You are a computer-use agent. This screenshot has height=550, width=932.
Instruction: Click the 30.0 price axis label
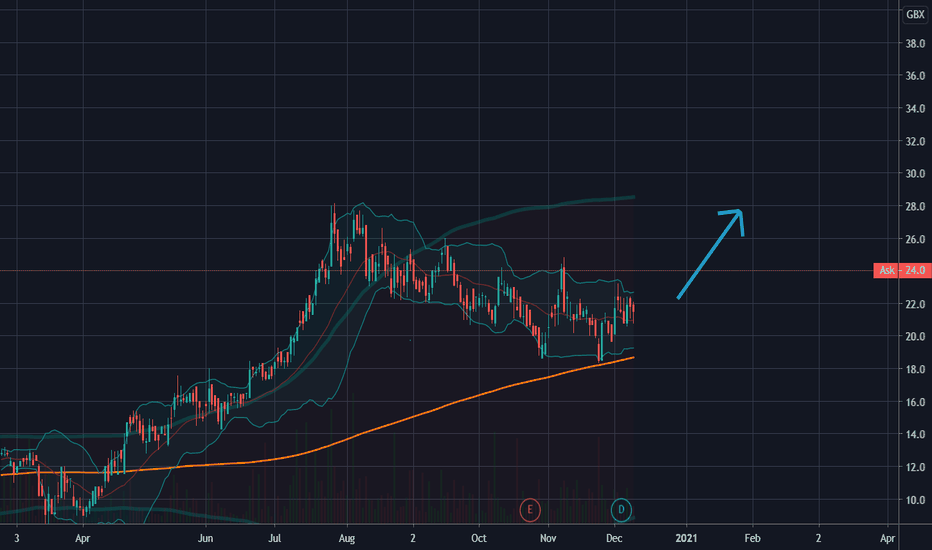pyautogui.click(x=915, y=174)
